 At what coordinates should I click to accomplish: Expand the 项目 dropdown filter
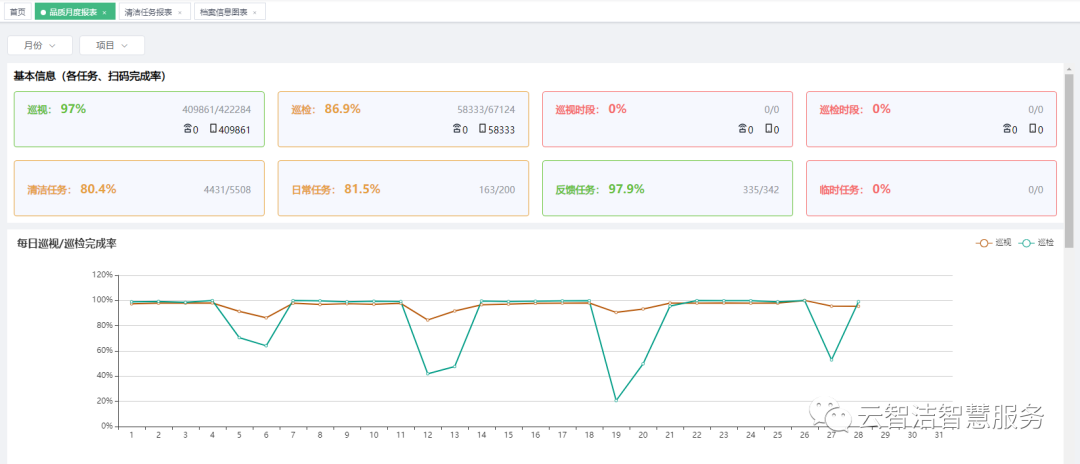coord(112,46)
